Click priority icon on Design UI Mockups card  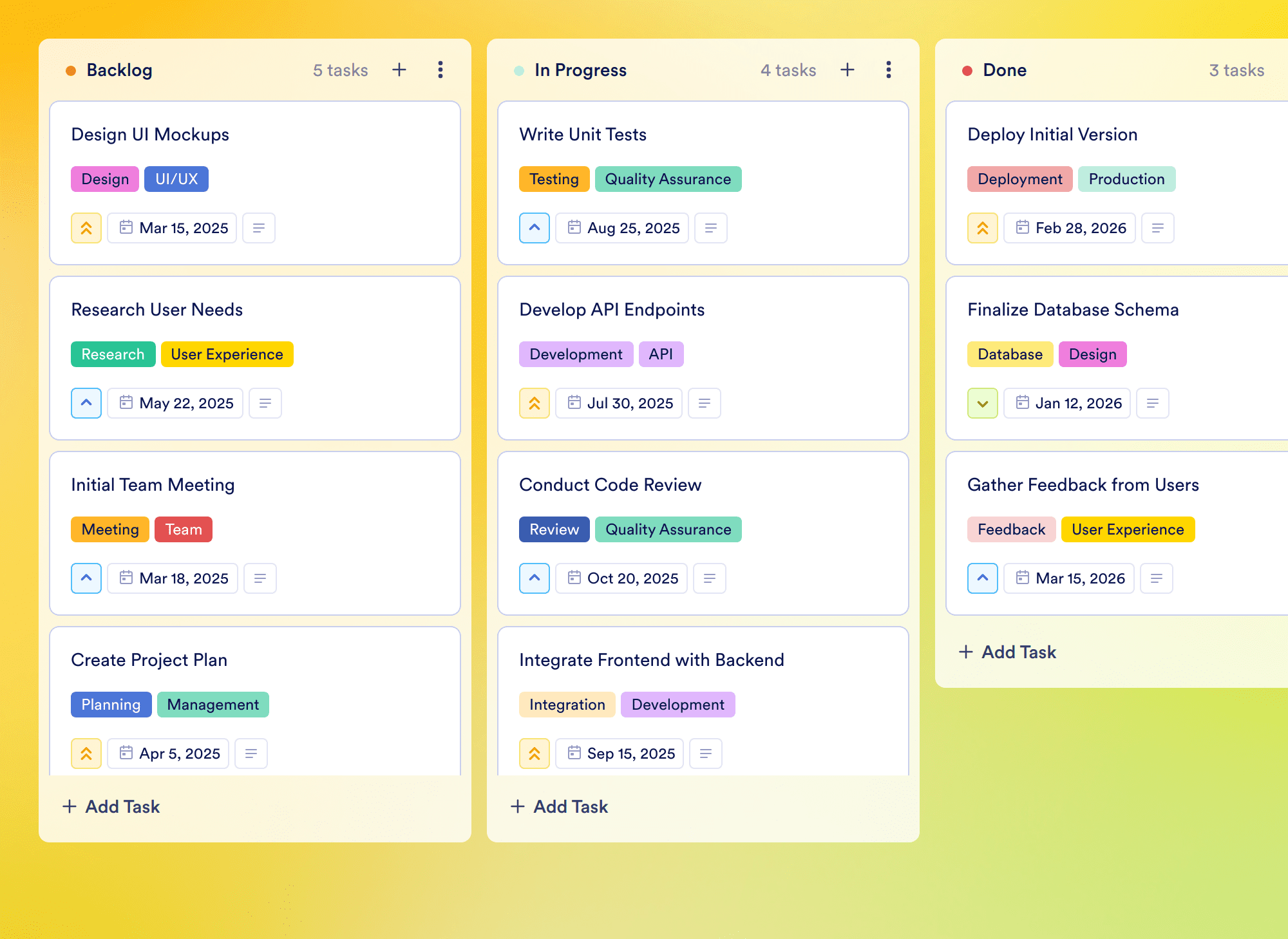[86, 228]
